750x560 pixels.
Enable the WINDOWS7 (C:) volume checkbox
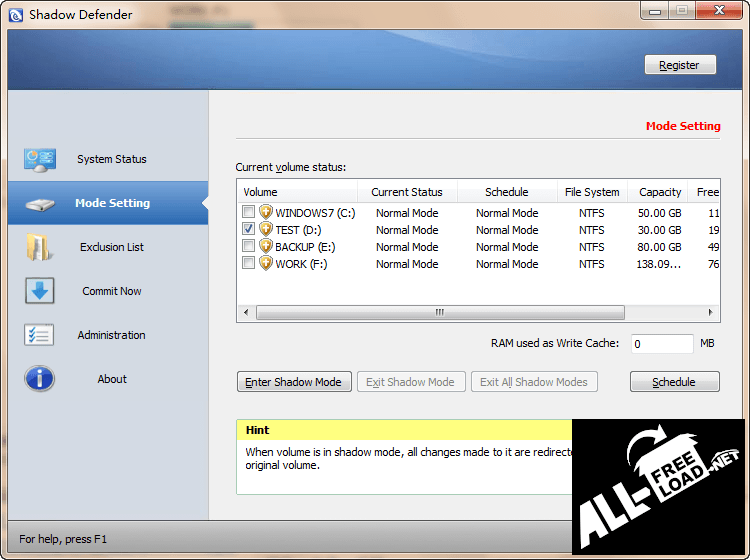click(x=248, y=213)
